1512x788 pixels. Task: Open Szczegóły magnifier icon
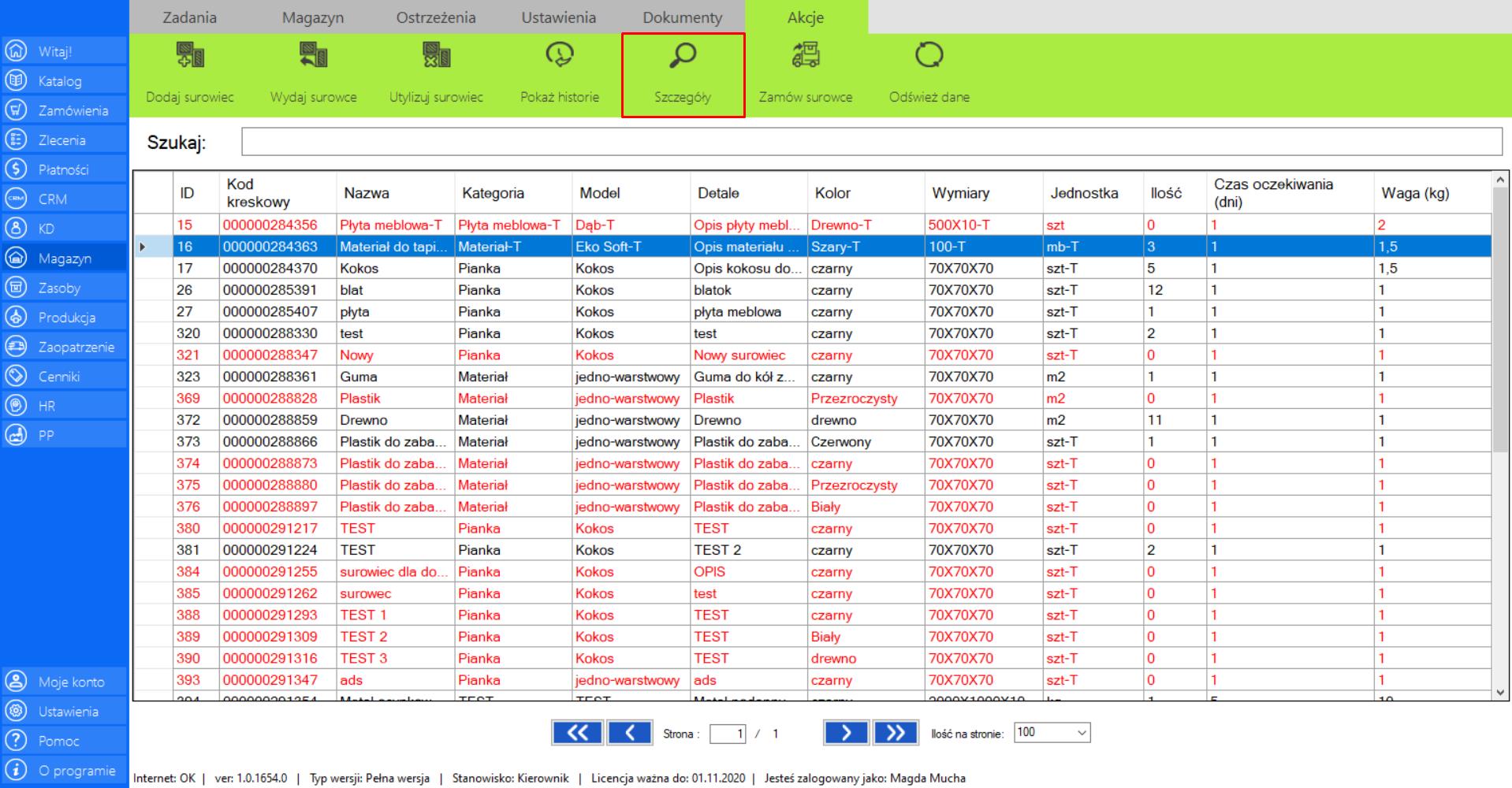683,54
